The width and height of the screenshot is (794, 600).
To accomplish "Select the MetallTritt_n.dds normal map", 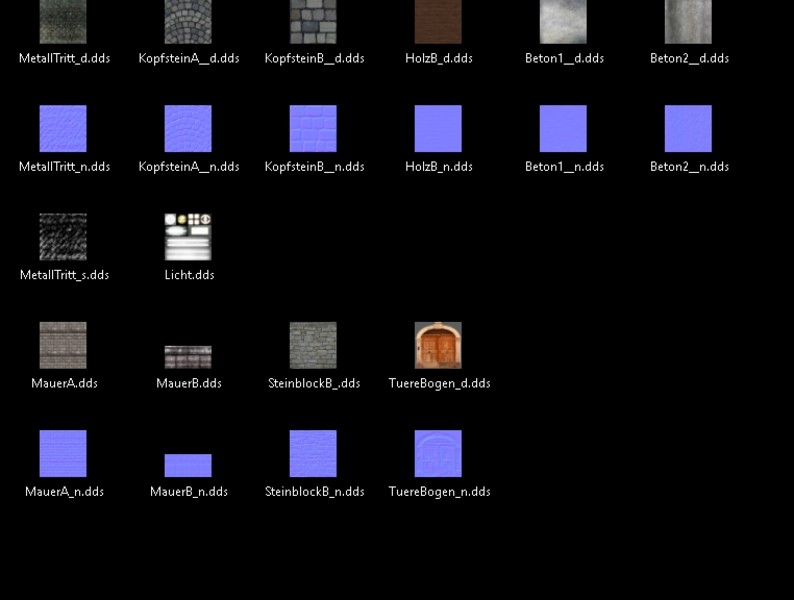I will click(63, 129).
